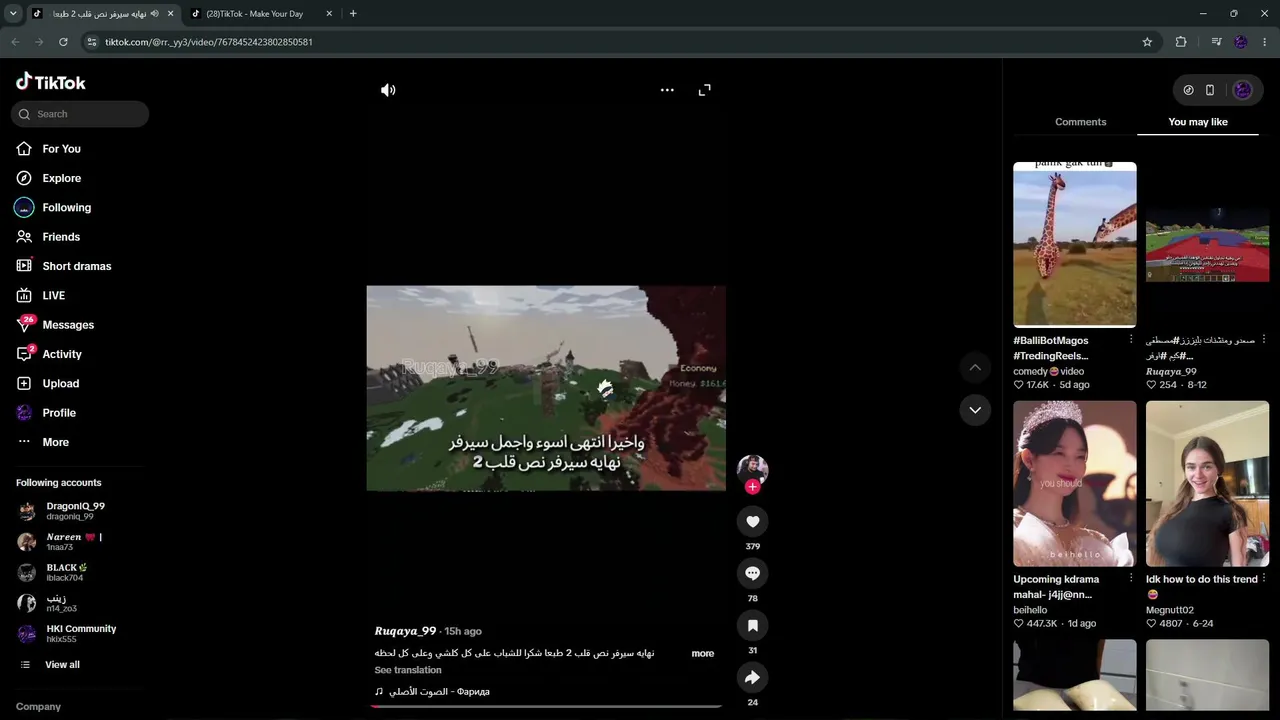
Task: Open the Minecraft video thumbnail by Ruqaya_99
Action: pos(1207,244)
